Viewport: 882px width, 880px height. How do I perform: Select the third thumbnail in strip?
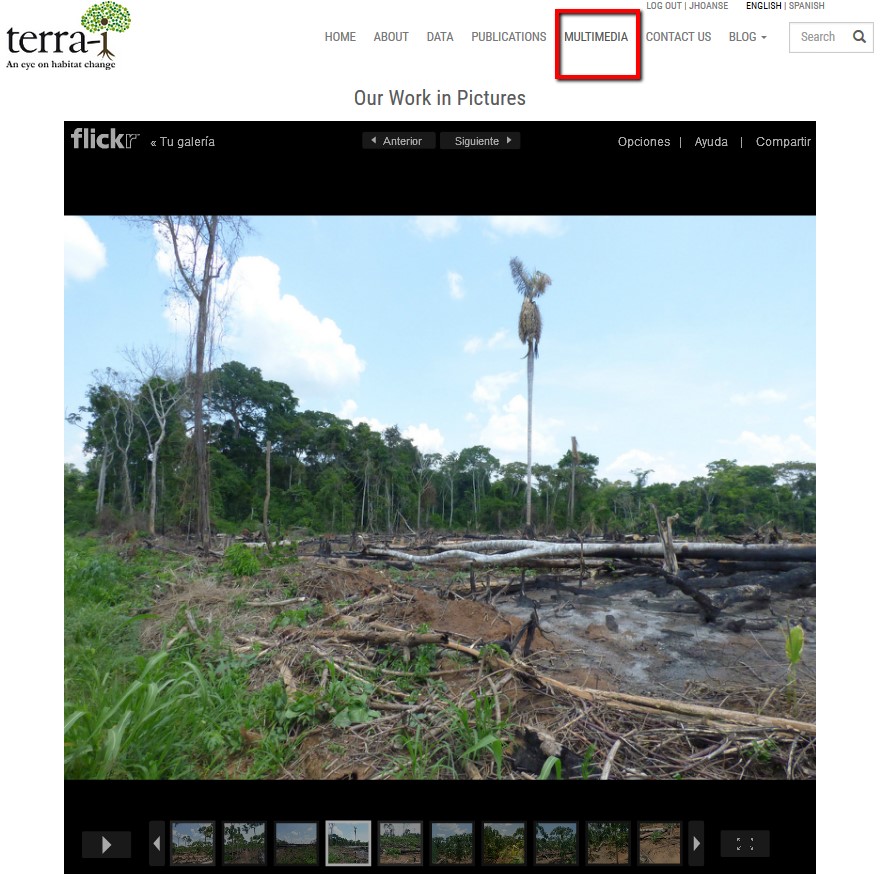[296, 843]
